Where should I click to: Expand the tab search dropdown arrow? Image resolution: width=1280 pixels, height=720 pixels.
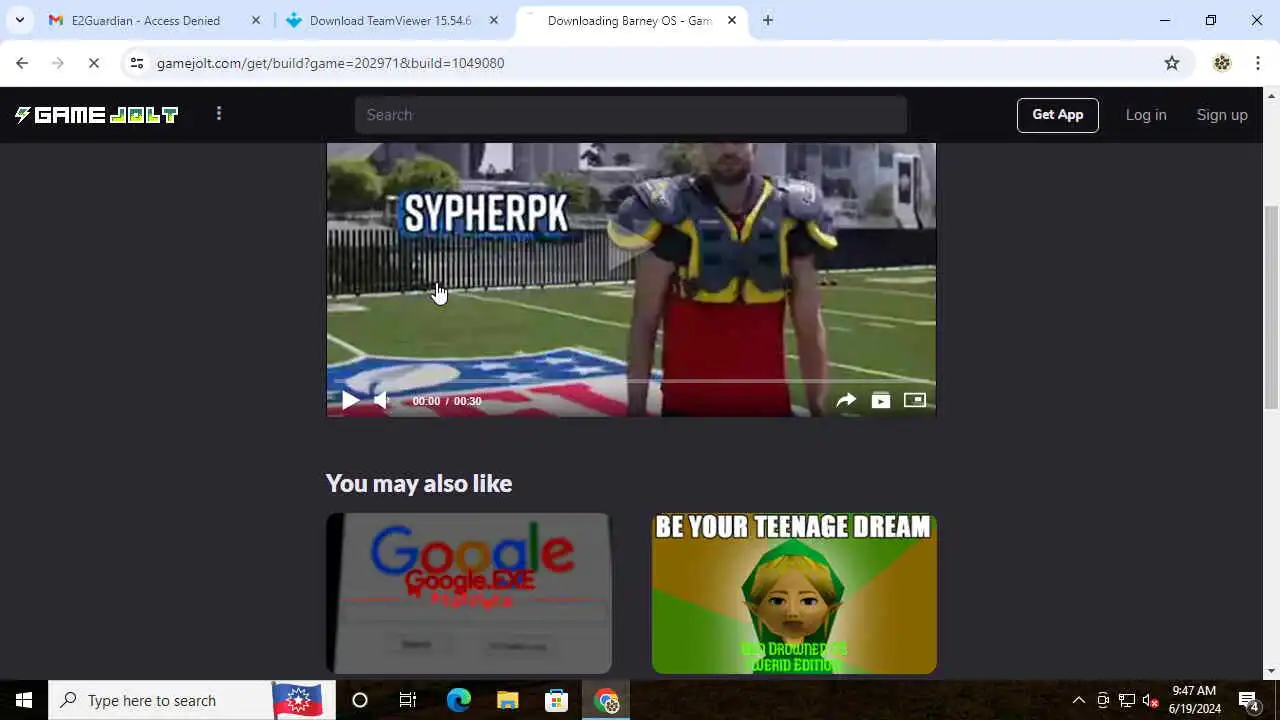point(19,20)
